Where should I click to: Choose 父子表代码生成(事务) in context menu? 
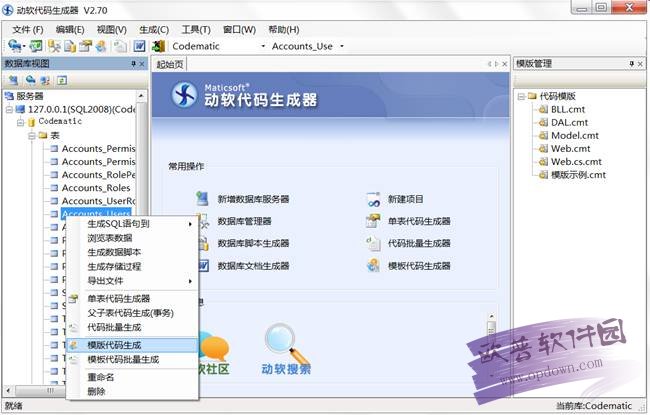click(x=132, y=313)
